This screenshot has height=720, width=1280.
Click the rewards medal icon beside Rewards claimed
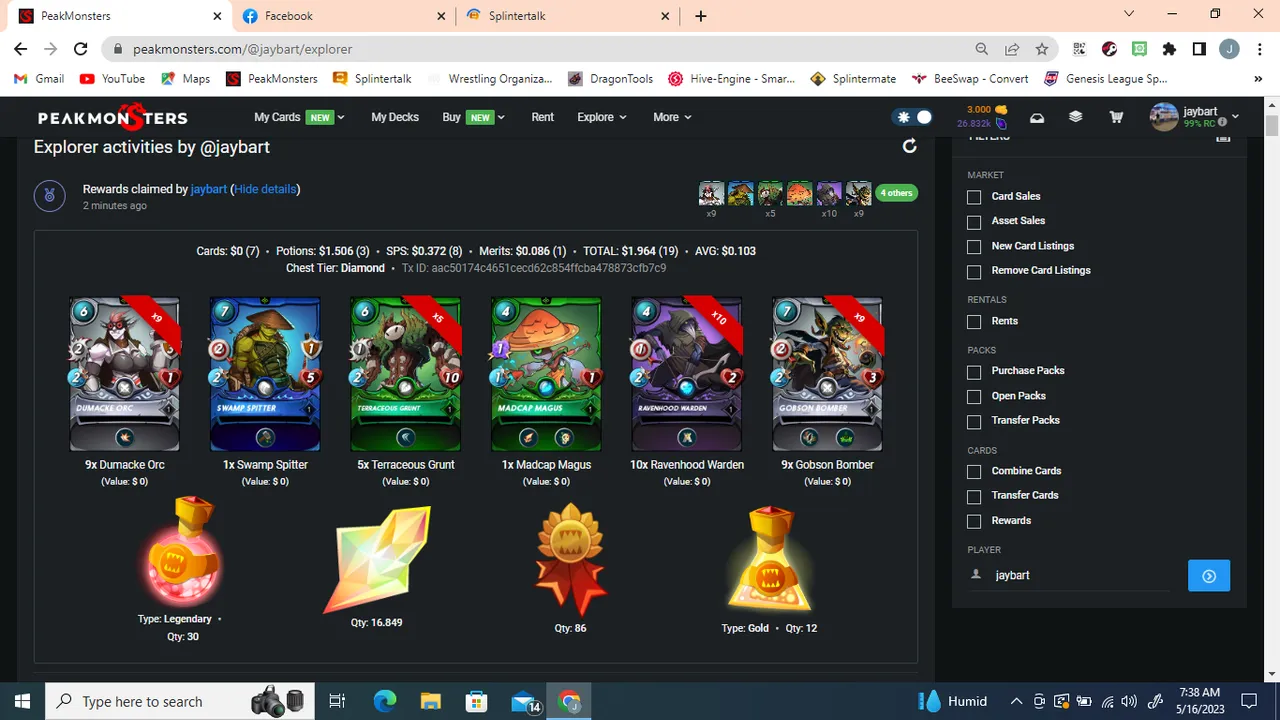point(50,196)
